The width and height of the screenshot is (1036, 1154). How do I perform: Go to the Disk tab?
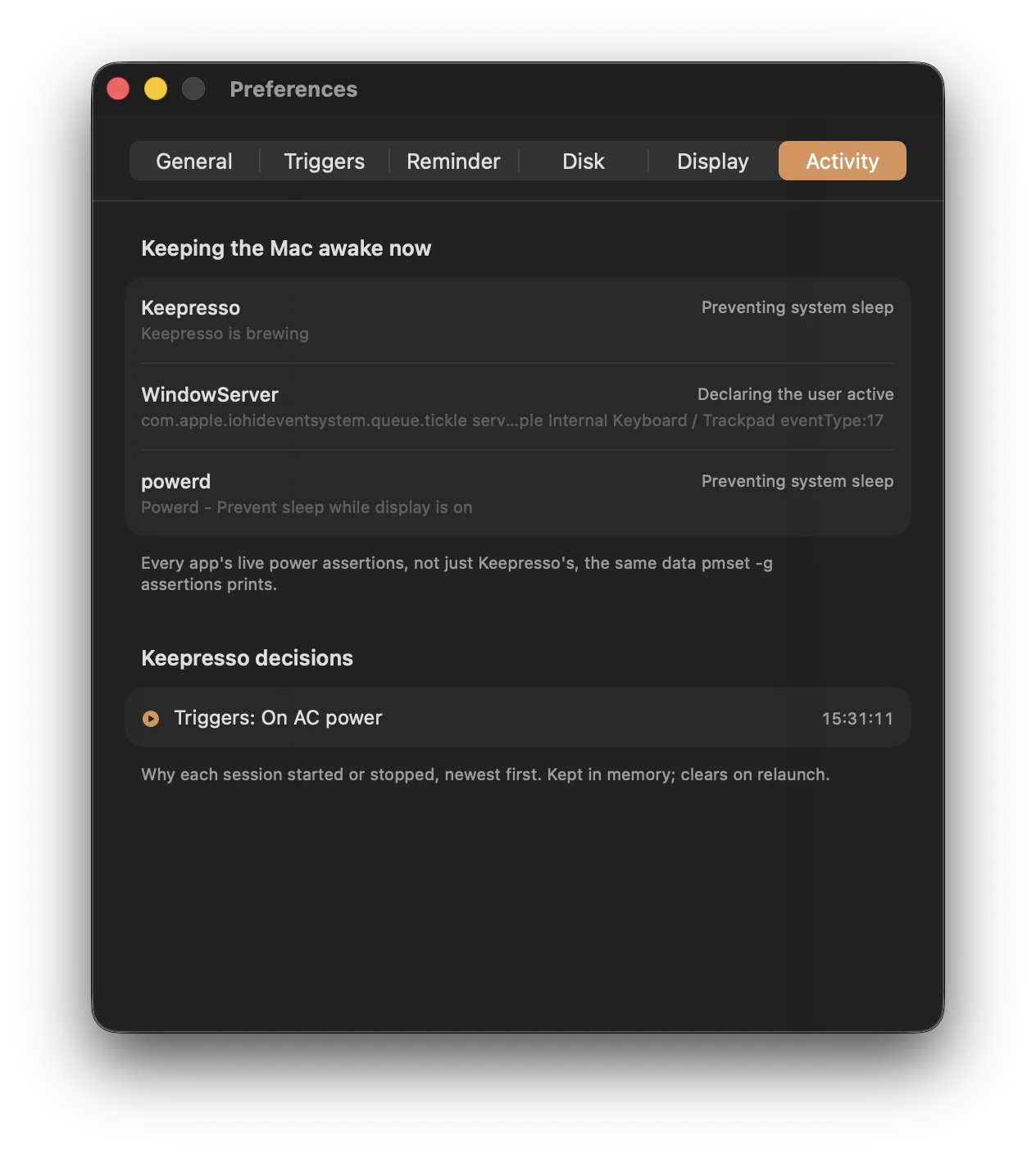[x=583, y=161]
